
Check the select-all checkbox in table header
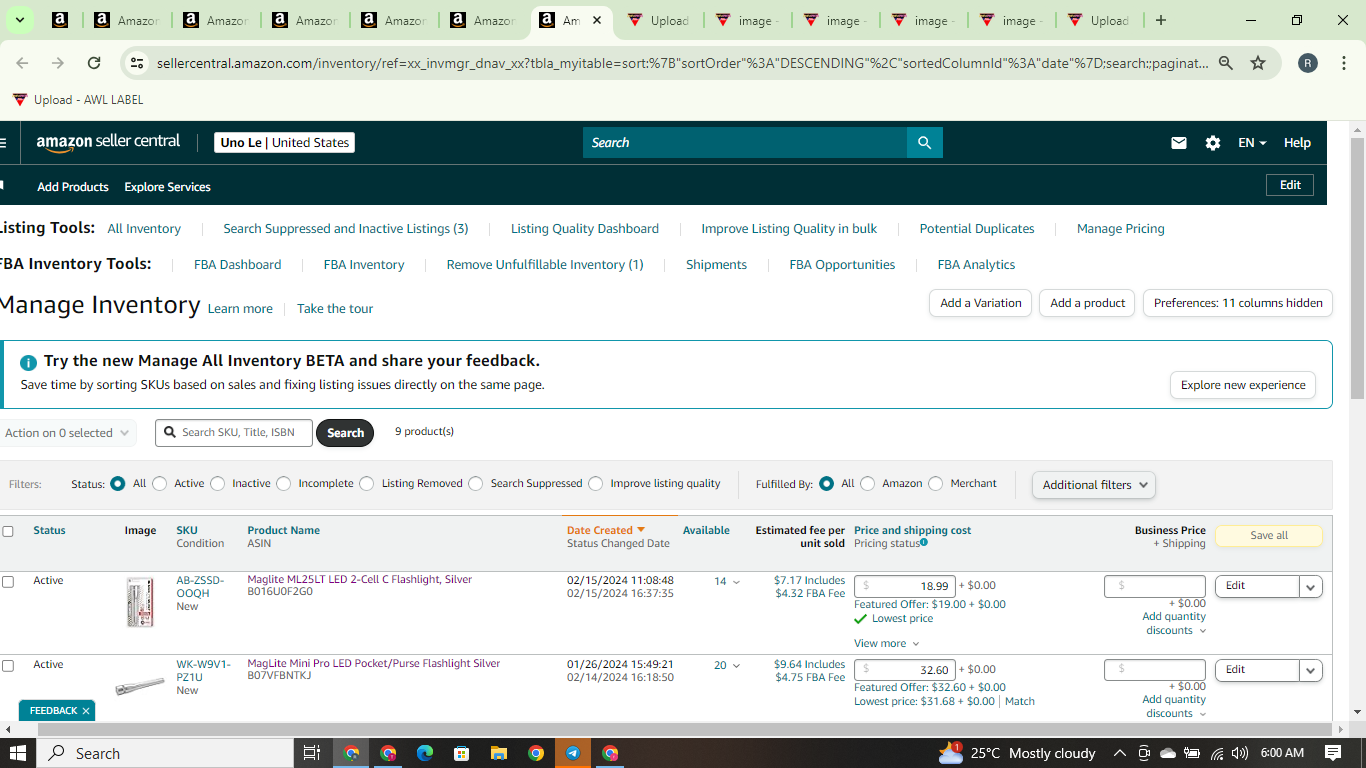coord(8,531)
